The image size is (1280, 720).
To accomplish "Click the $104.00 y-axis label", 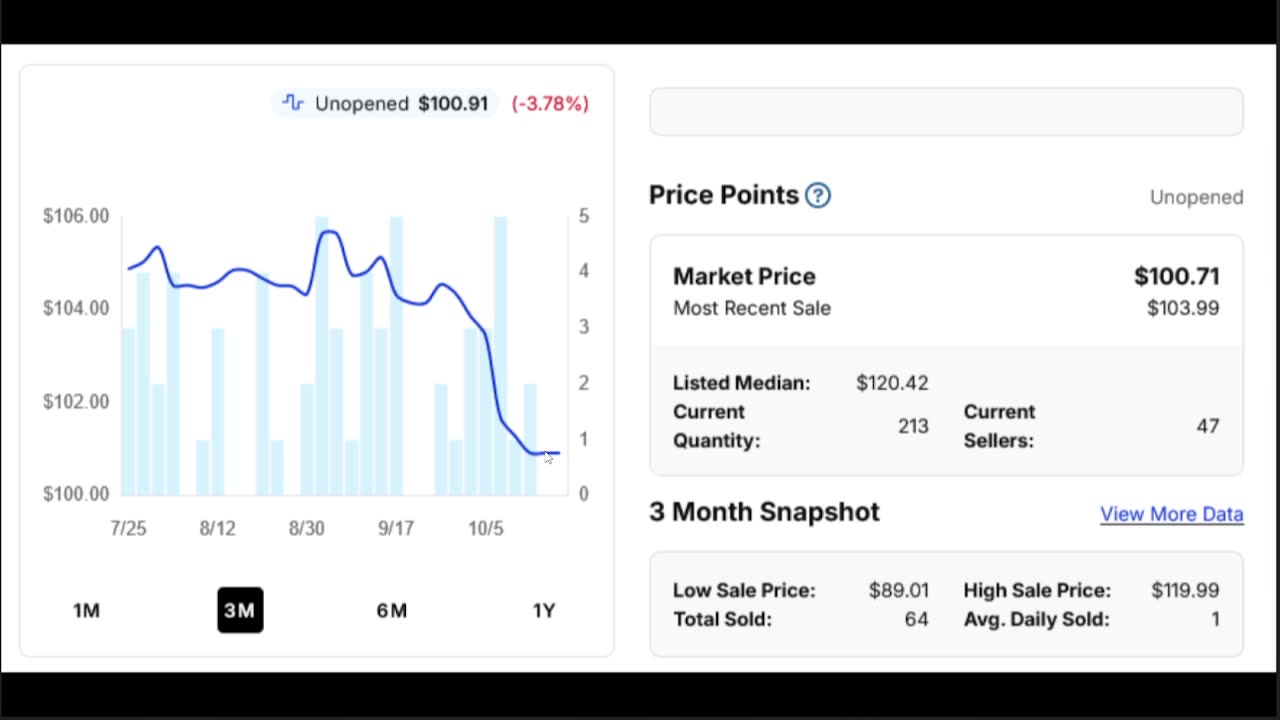I will [76, 308].
